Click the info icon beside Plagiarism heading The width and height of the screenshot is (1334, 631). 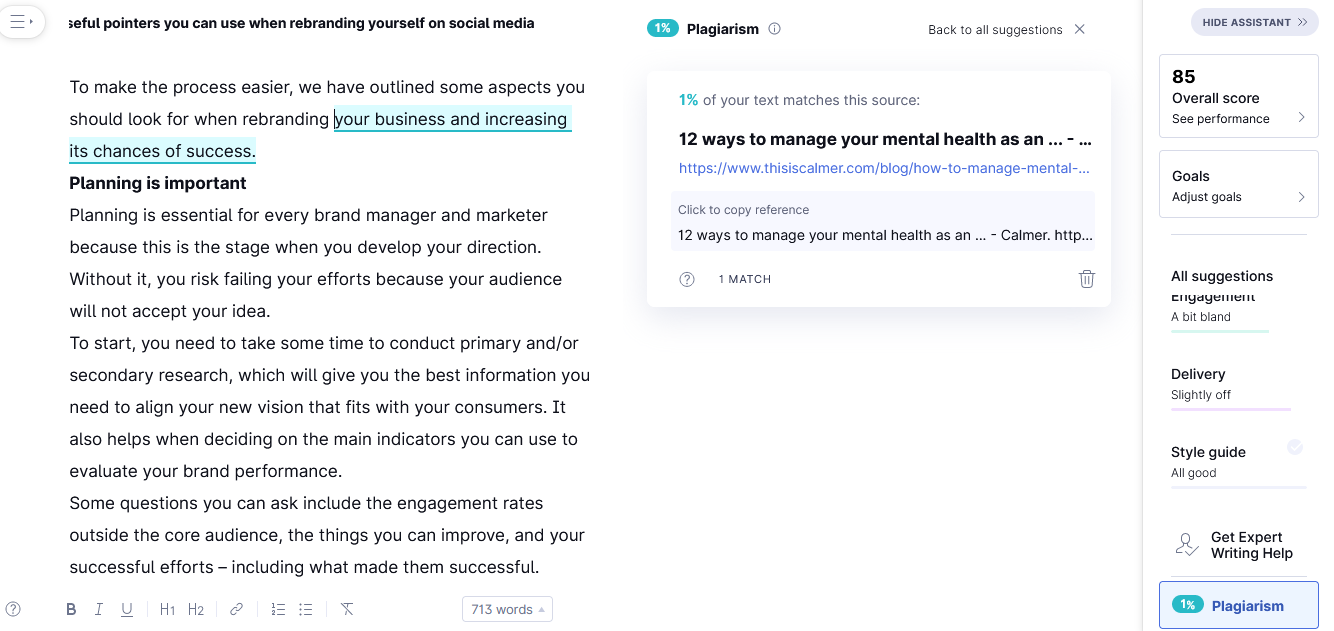(774, 29)
